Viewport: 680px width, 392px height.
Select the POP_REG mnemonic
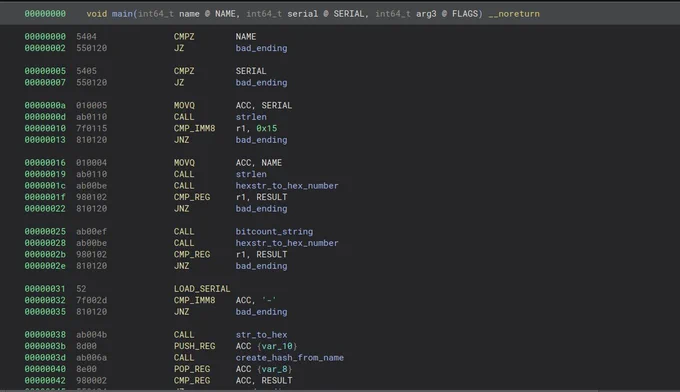192,369
